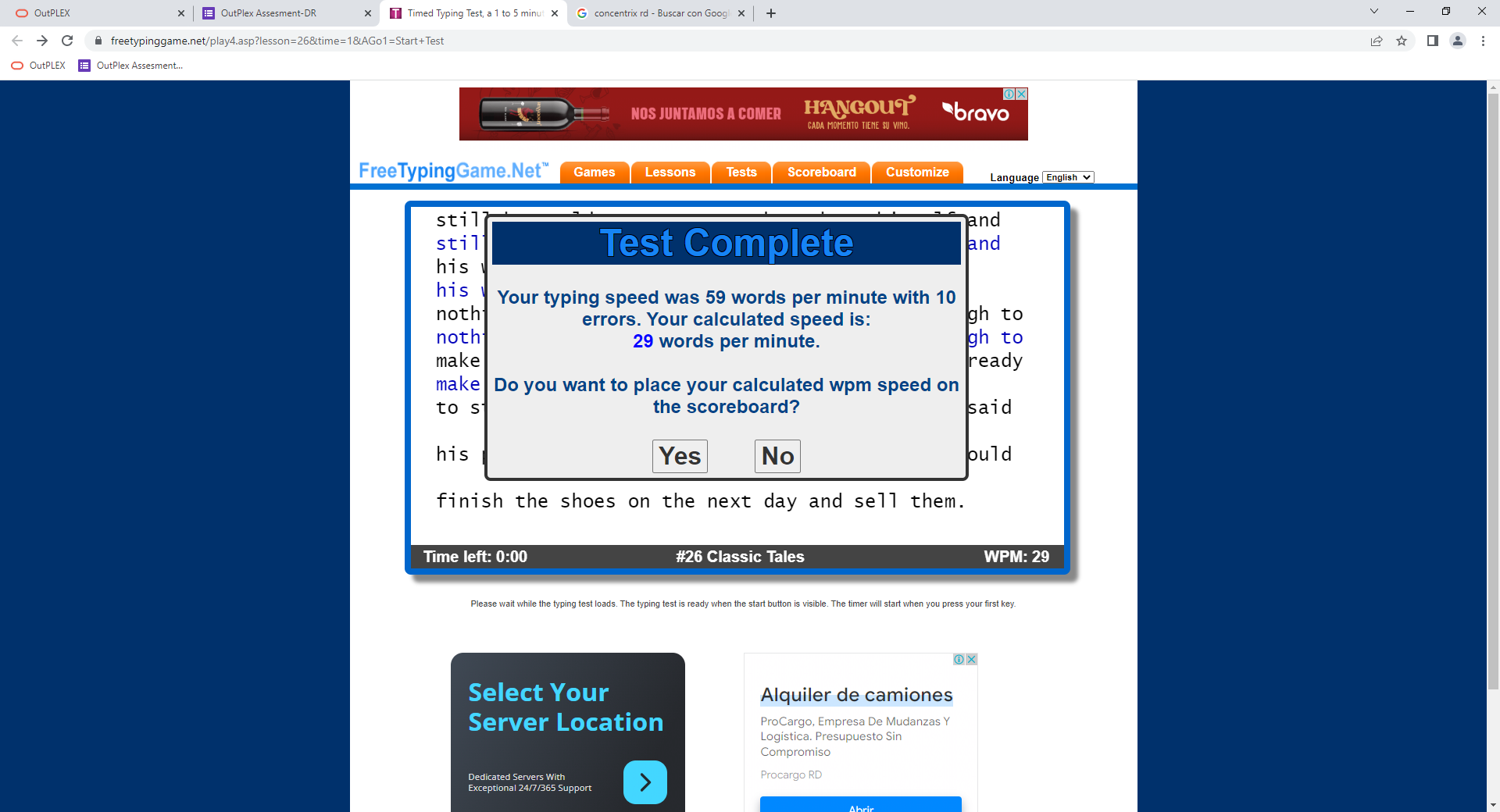Click the FreeTypingGame.Net logo link
This screenshot has height=812, width=1500.
(453, 171)
